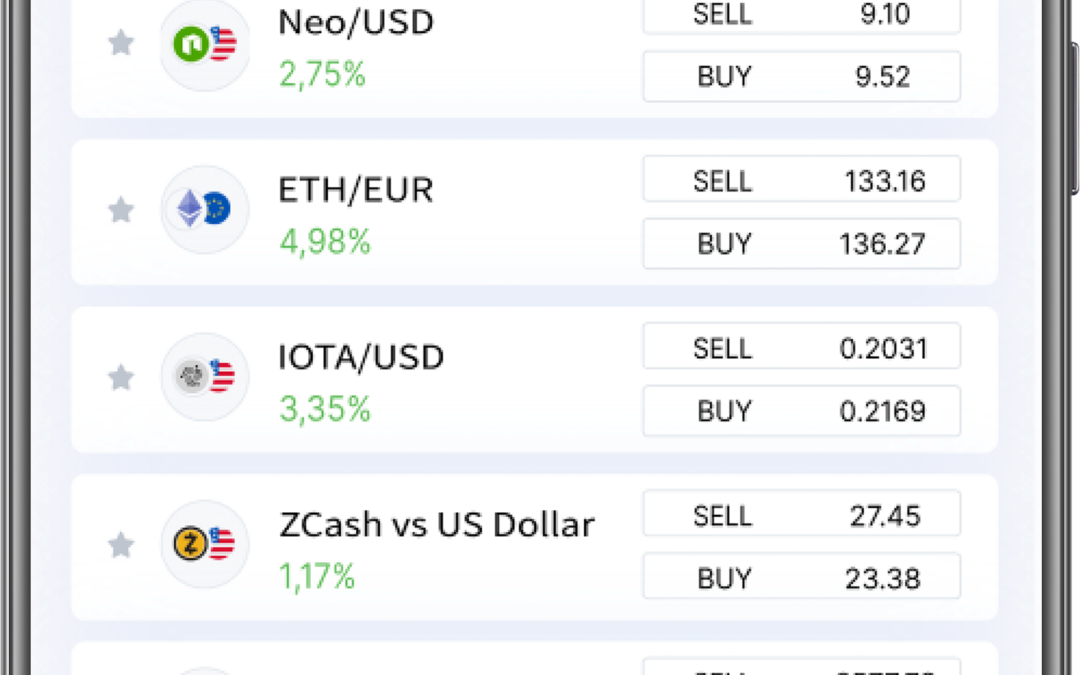The image size is (1080, 675).
Task: Buy IOTA/USD at 0.2169
Action: tap(801, 411)
